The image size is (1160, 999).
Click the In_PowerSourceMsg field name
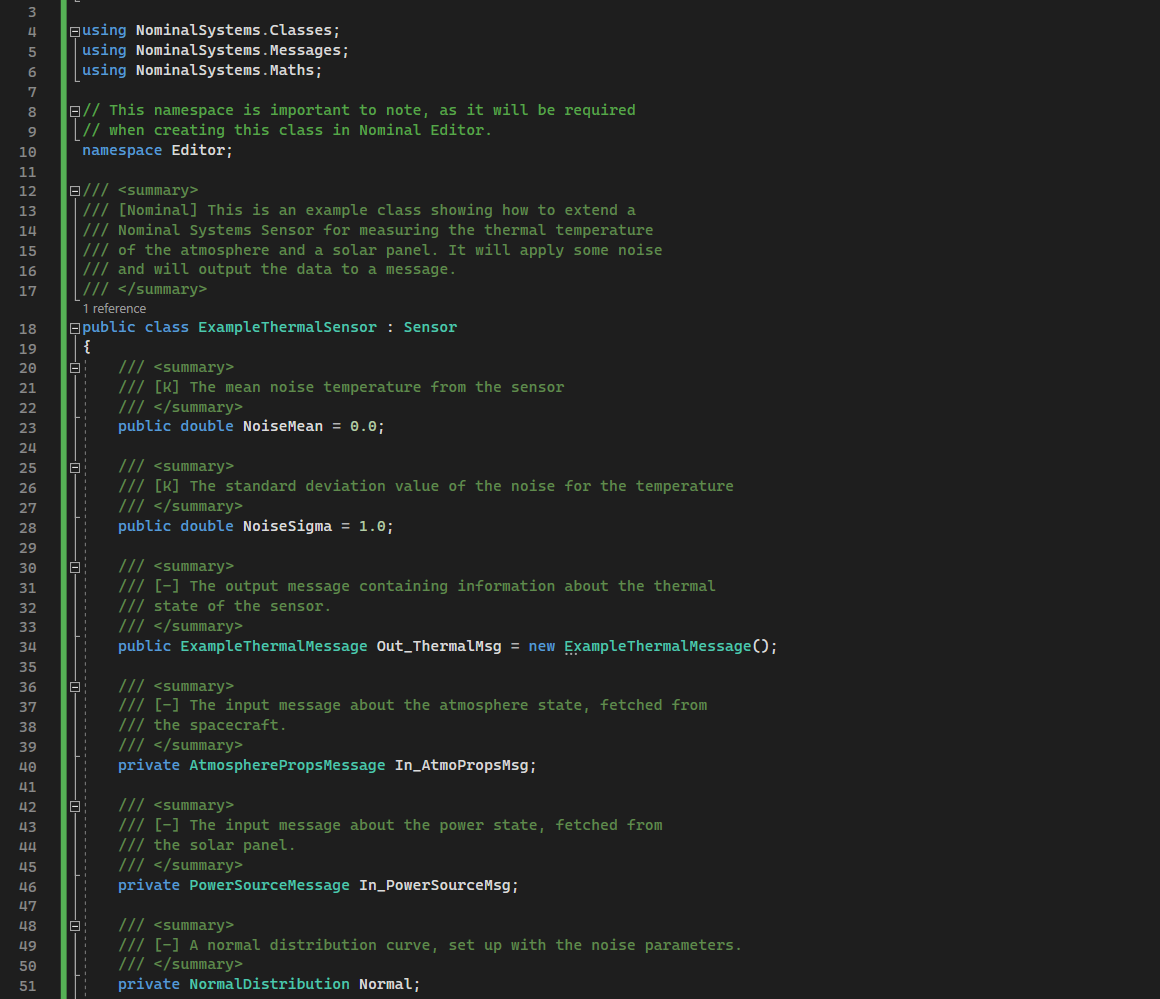coord(434,885)
